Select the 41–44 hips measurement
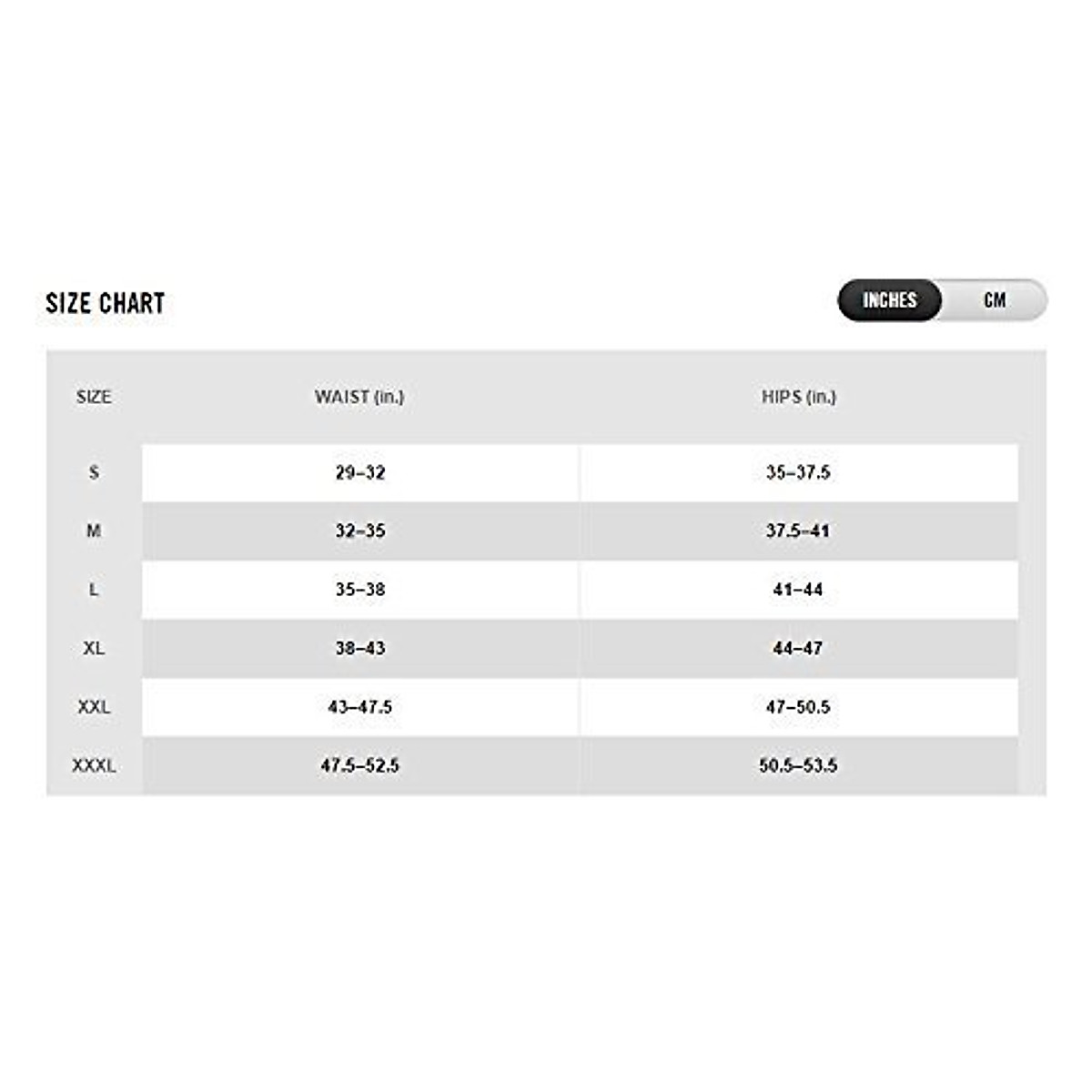1092x1092 pixels. pyautogui.click(x=798, y=590)
